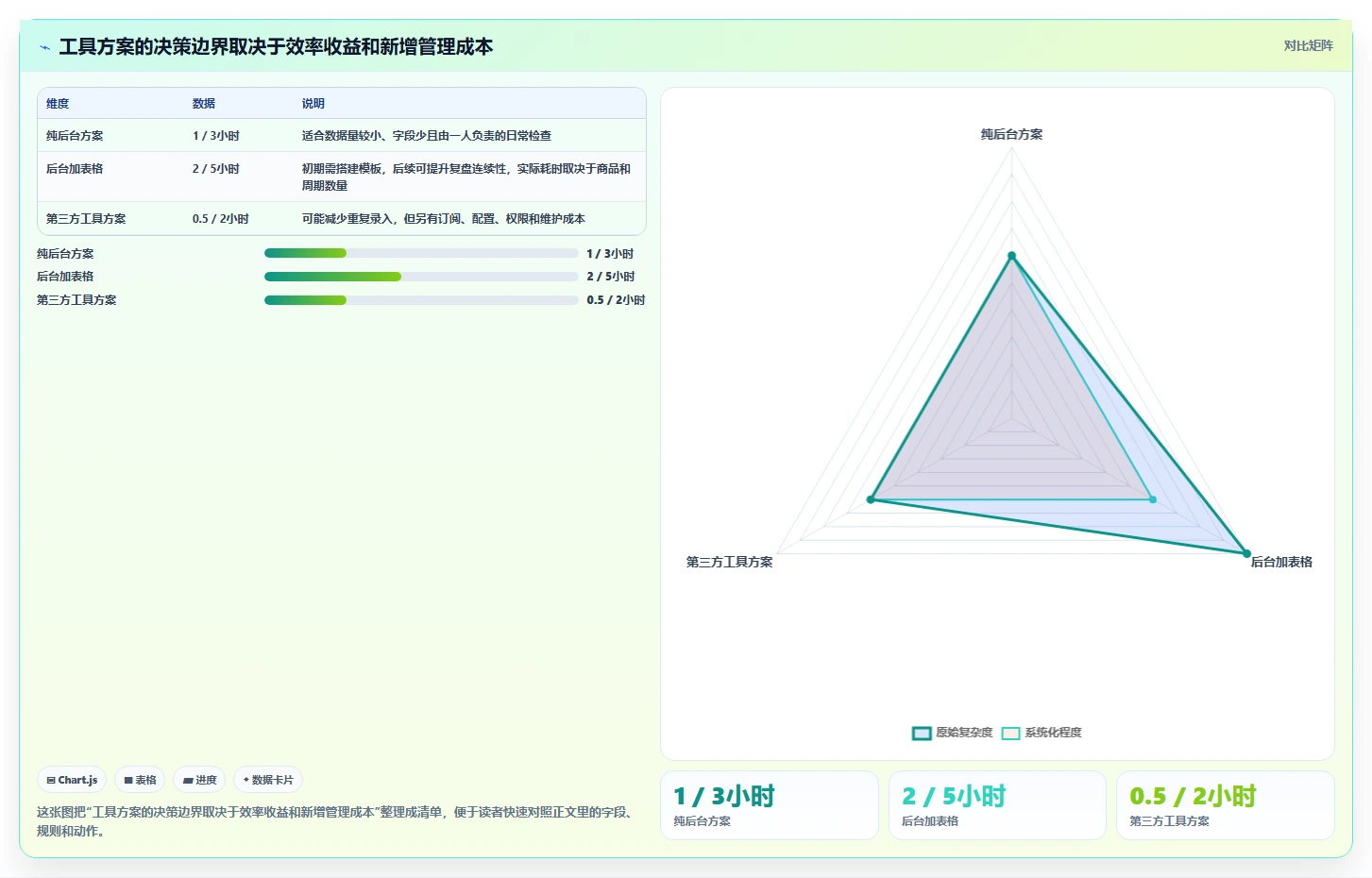1372x878 pixels.
Task: Click description starting 适合数据量较小
Action: (427, 136)
